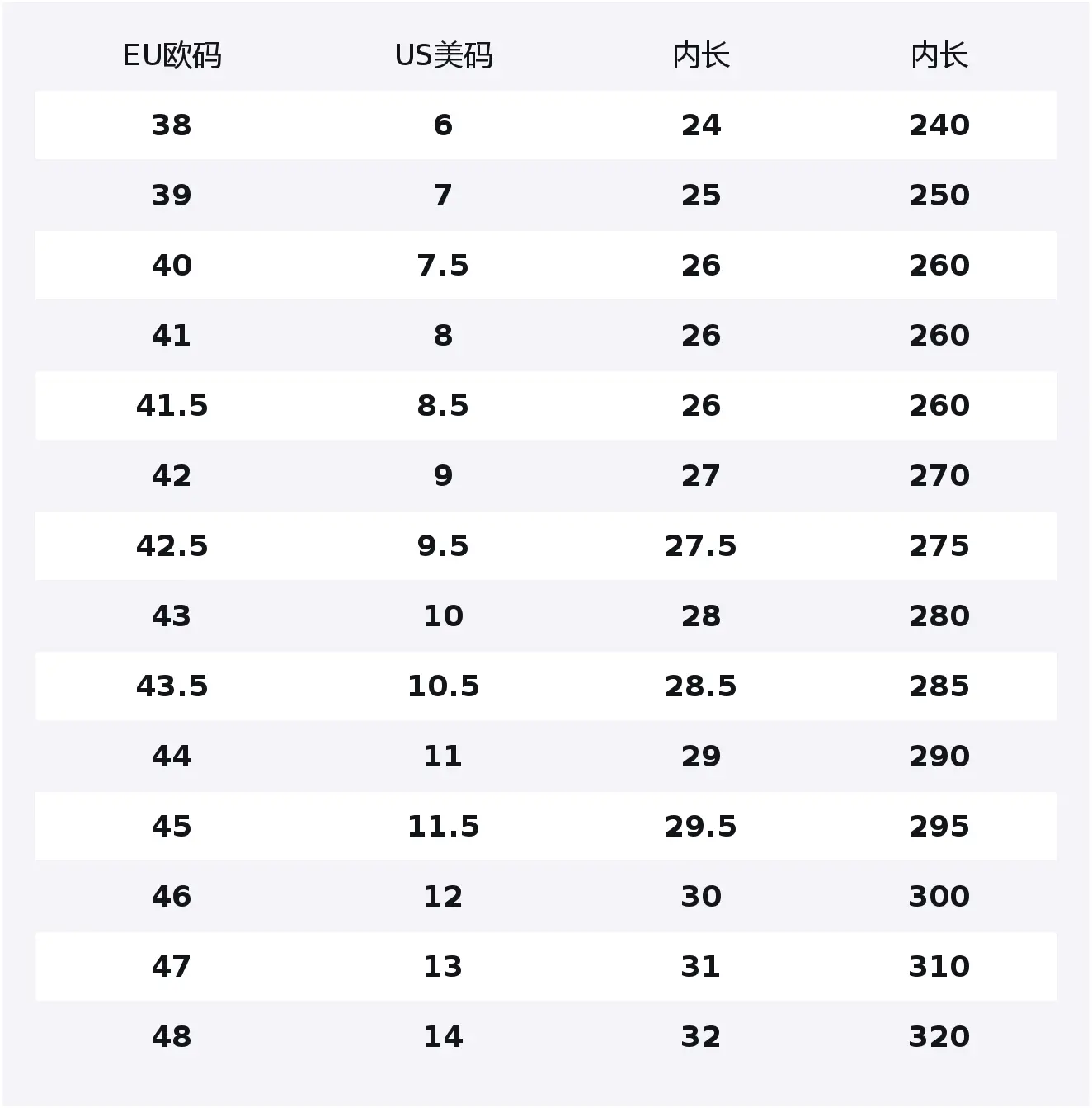Click US size 13 cell
The image size is (1092, 1108).
click(444, 967)
